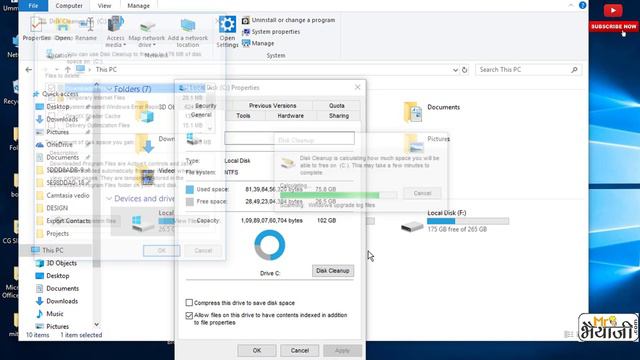Switch to the Computer ribbon tab
Viewport: 640px width, 360px height.
pos(69,6)
